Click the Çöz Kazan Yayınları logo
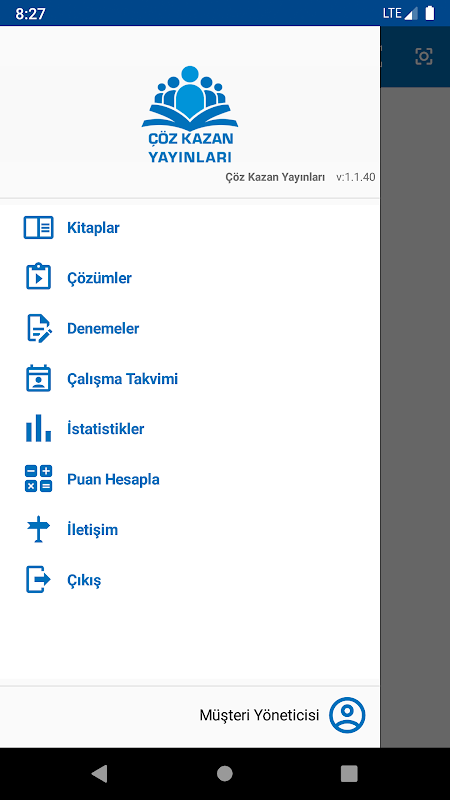This screenshot has height=800, width=450. tap(190, 114)
